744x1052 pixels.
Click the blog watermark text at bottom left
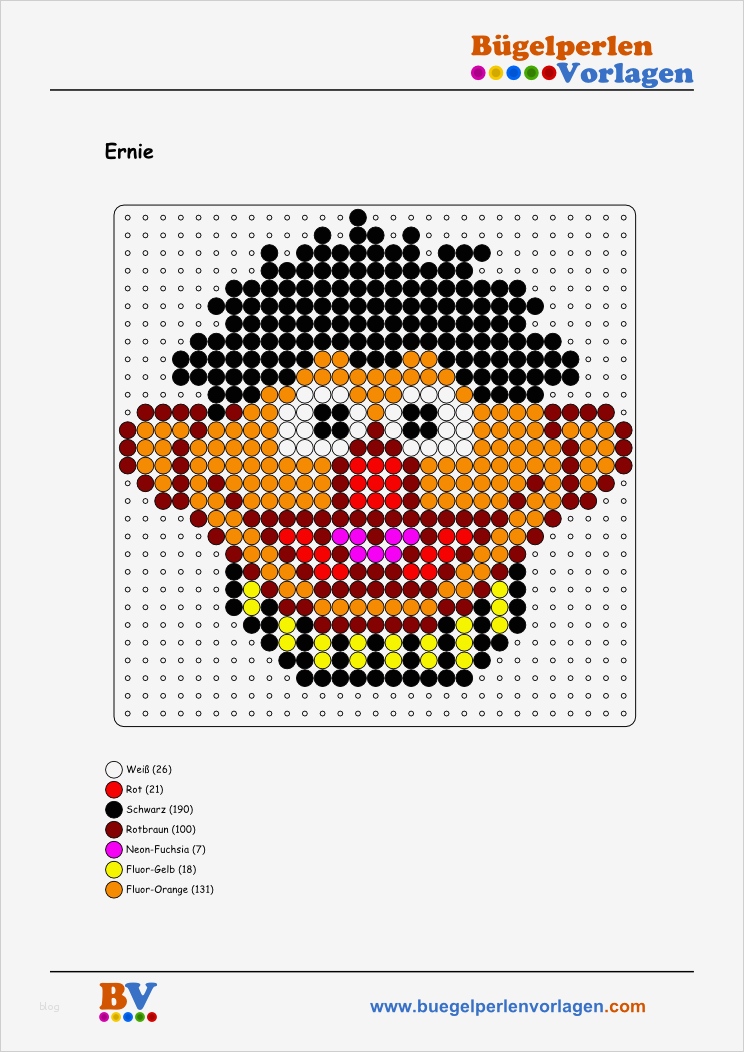coord(49,1006)
